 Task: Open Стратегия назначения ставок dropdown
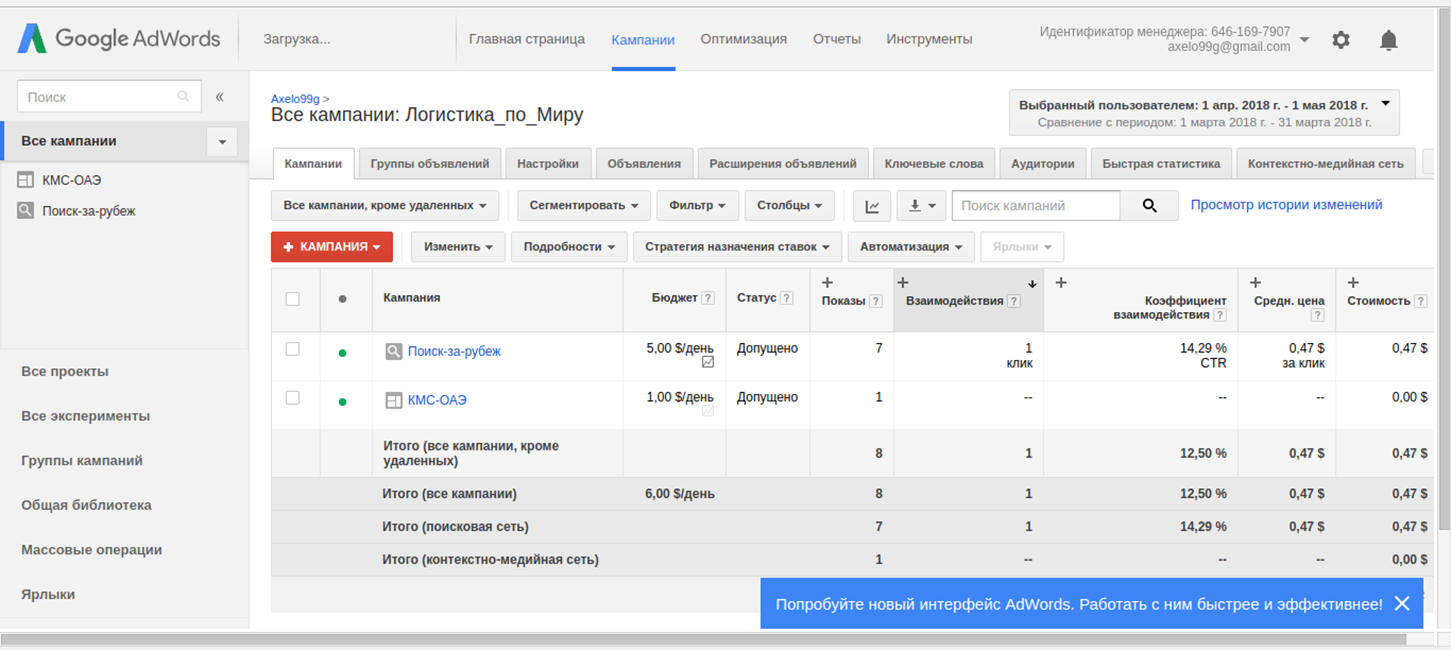click(x=737, y=247)
